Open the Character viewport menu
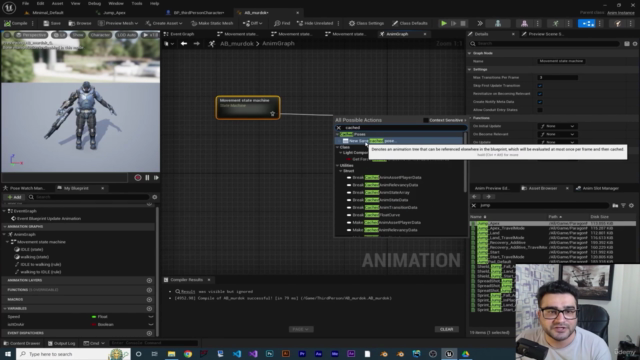The height and width of the screenshot is (360, 640). [100, 35]
